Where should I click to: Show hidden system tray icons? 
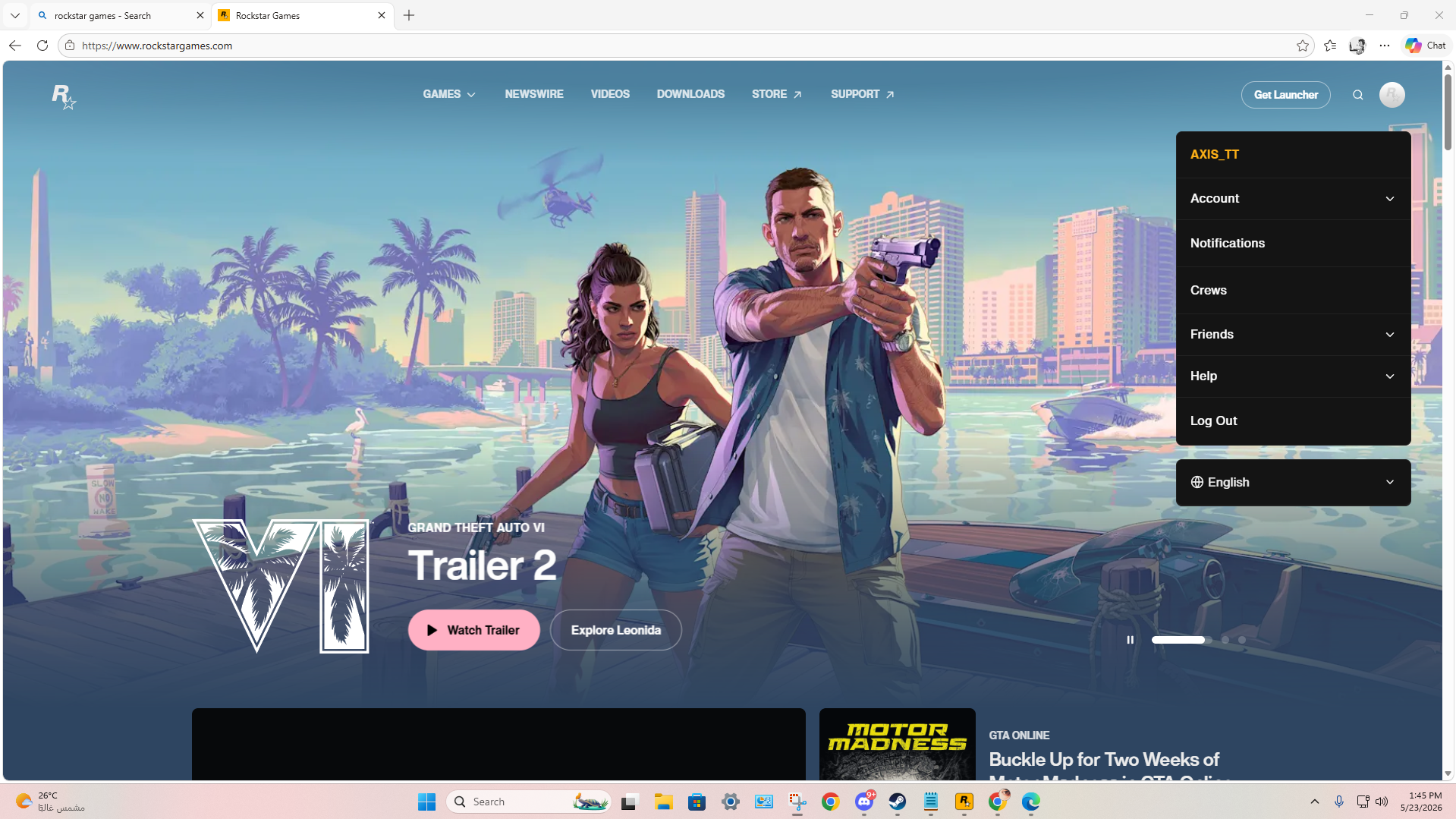pyautogui.click(x=1315, y=802)
